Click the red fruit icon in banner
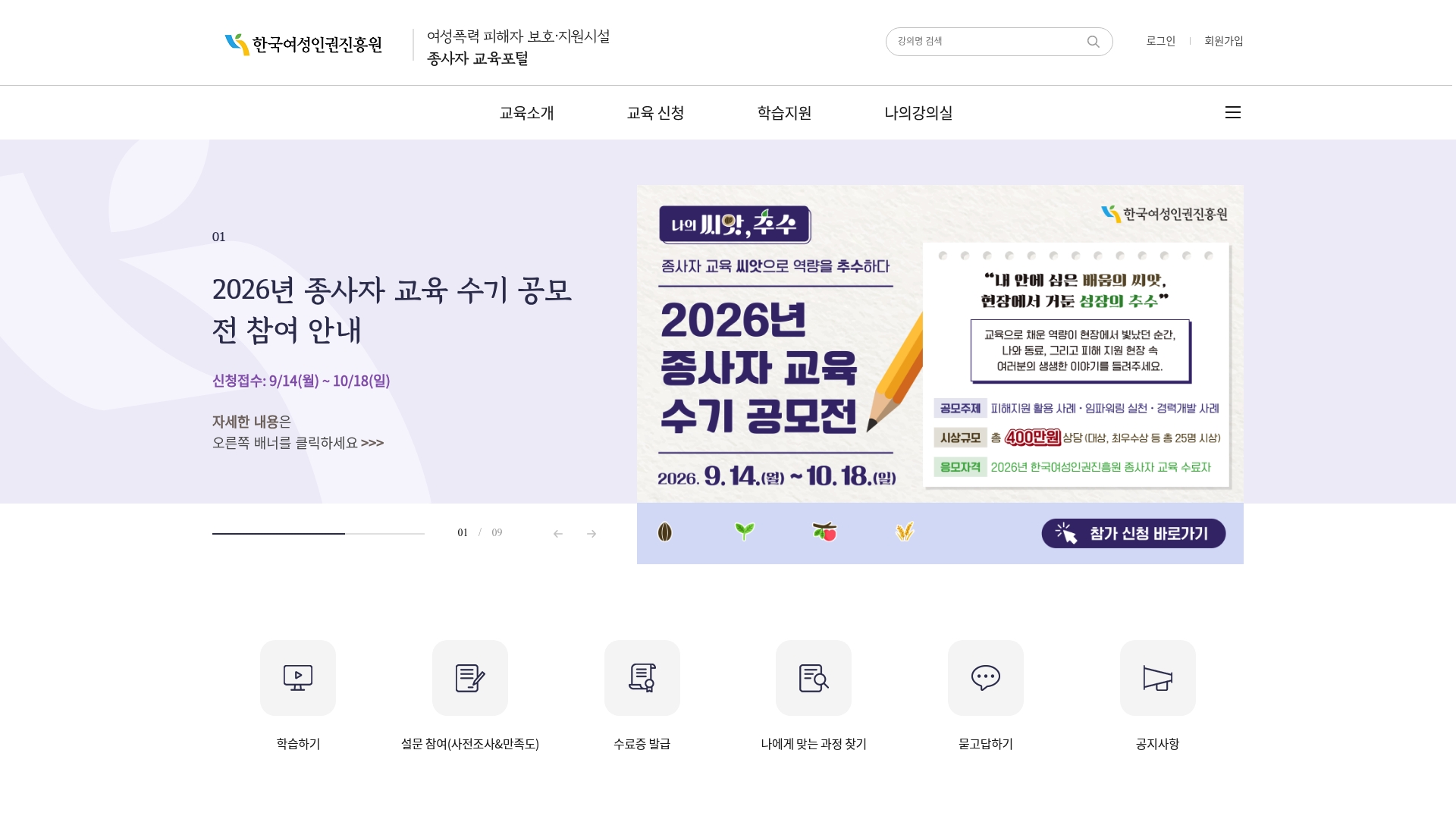This screenshot has height=819, width=1456. [x=824, y=532]
